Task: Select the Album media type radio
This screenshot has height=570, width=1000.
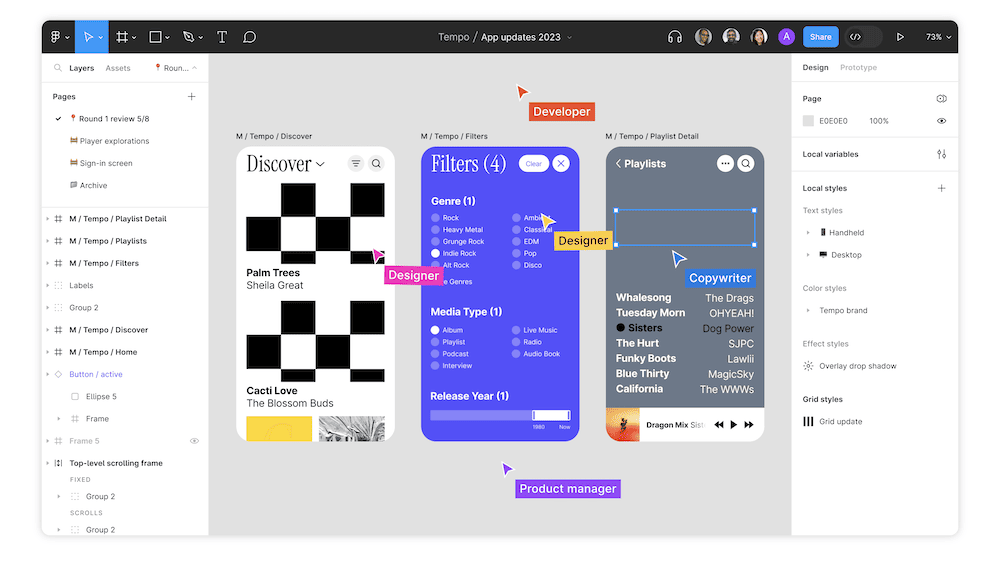Action: coord(435,330)
